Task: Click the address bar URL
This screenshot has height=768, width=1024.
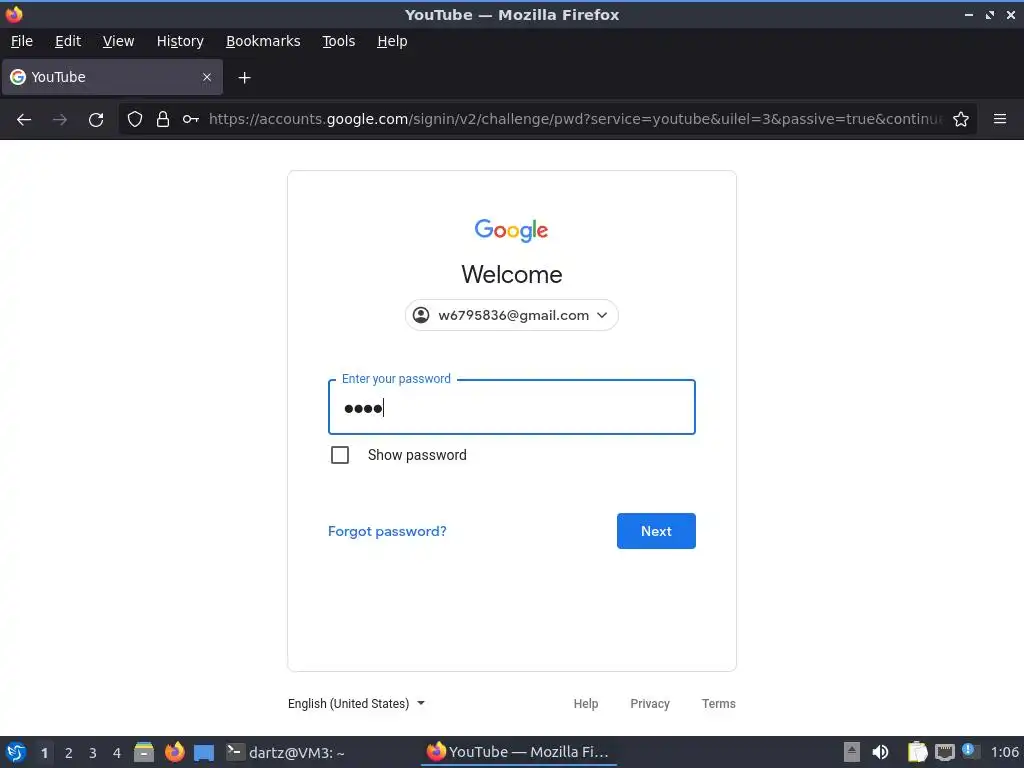Action: (575, 119)
